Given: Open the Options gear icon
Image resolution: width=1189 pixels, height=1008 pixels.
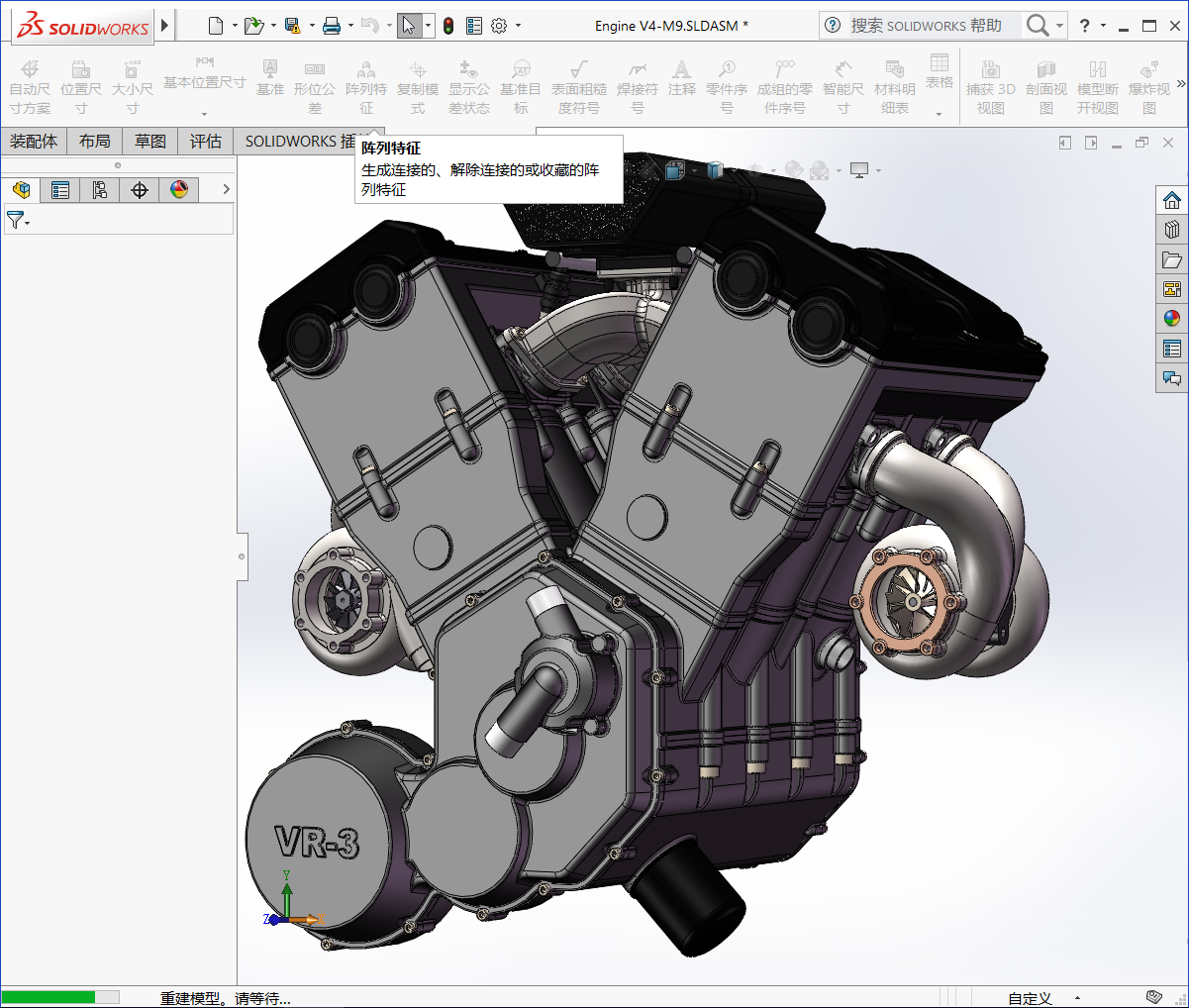Looking at the screenshot, I should [500, 26].
